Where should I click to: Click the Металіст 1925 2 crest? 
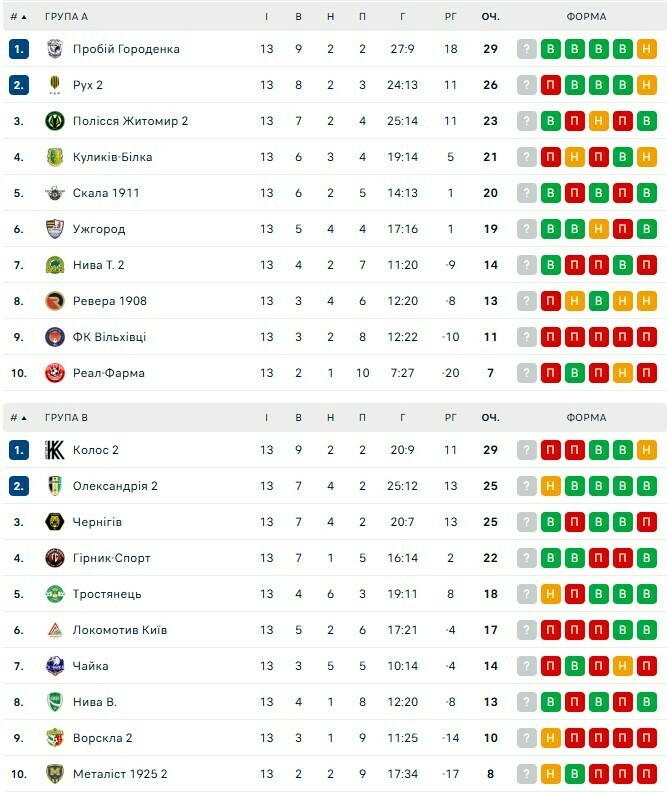click(x=55, y=774)
